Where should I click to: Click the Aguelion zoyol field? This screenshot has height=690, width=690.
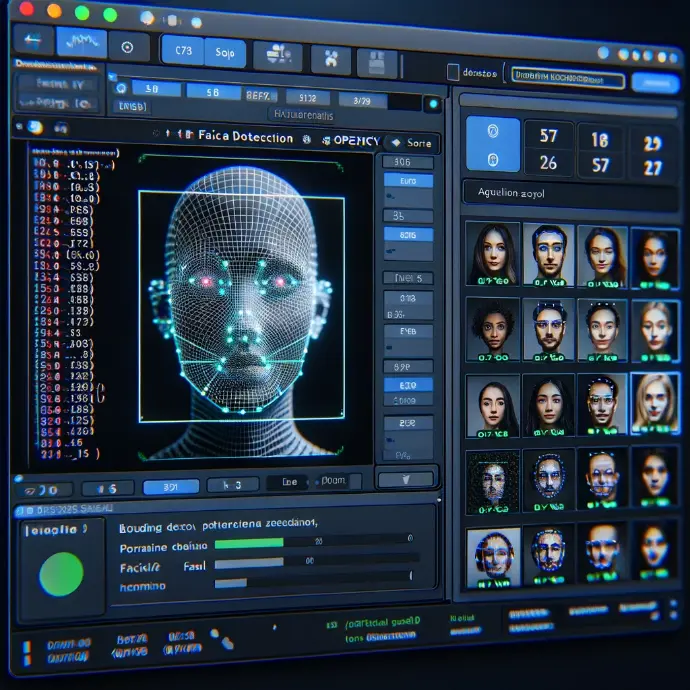click(569, 196)
